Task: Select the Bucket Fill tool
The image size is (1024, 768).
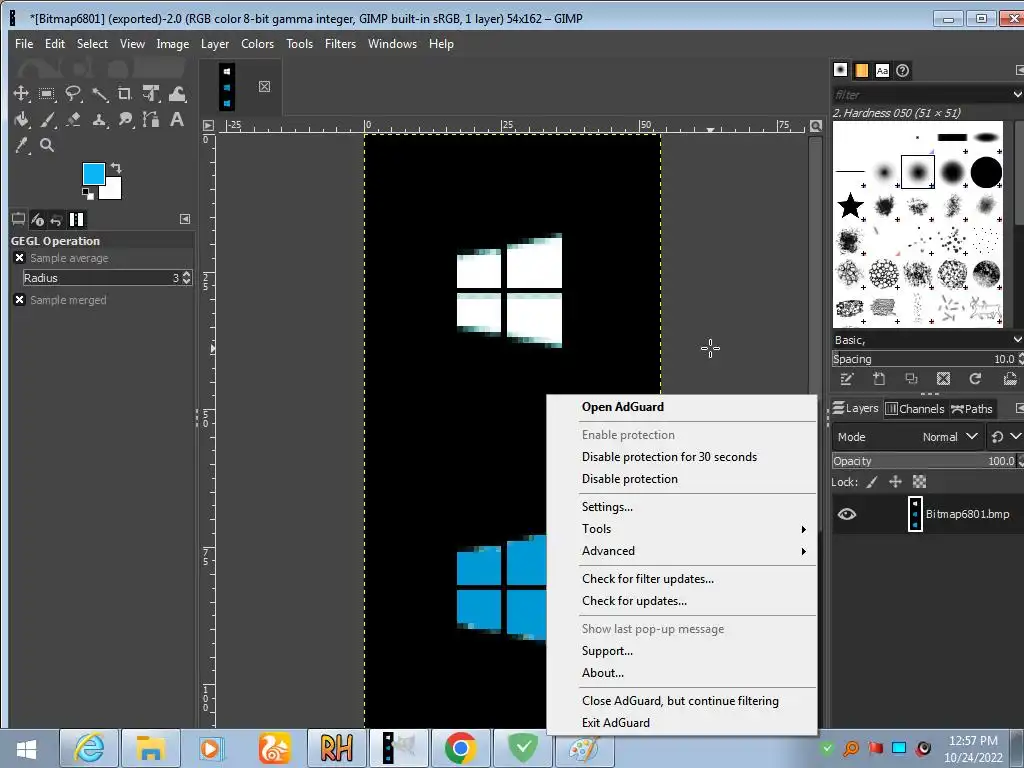Action: 21,120
